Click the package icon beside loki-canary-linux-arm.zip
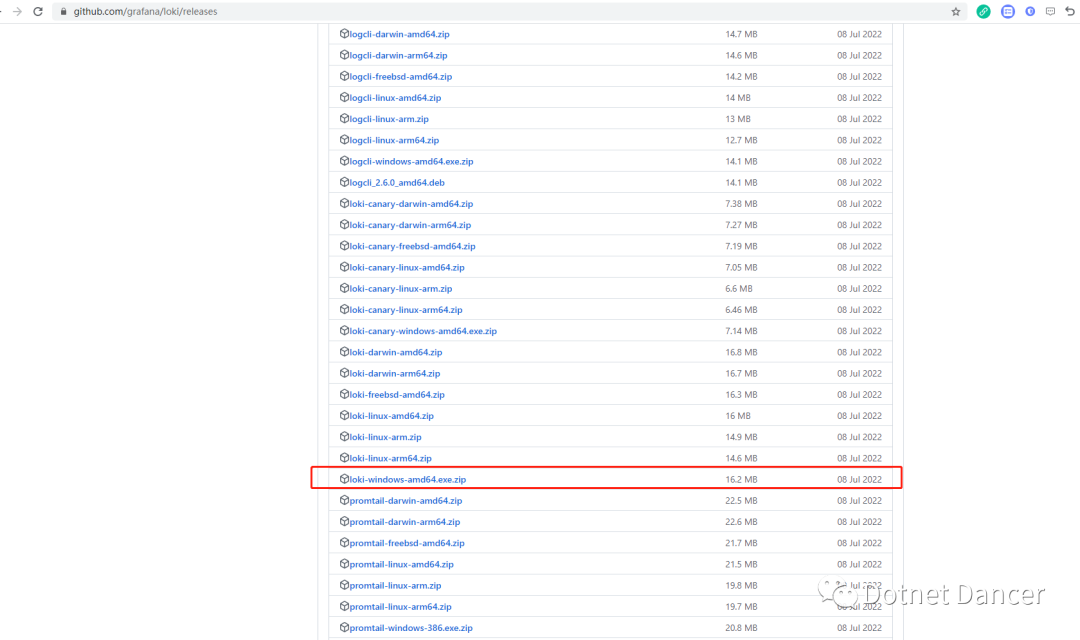The image size is (1080, 640). 344,289
